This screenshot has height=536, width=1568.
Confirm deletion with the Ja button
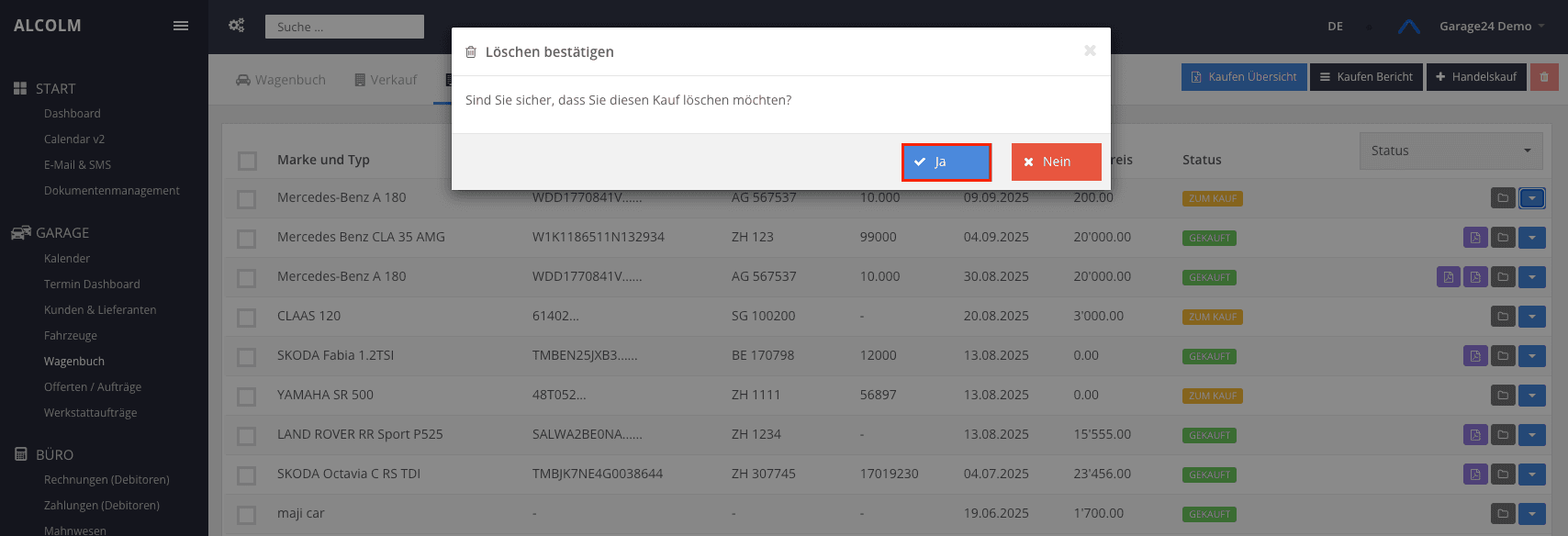946,162
